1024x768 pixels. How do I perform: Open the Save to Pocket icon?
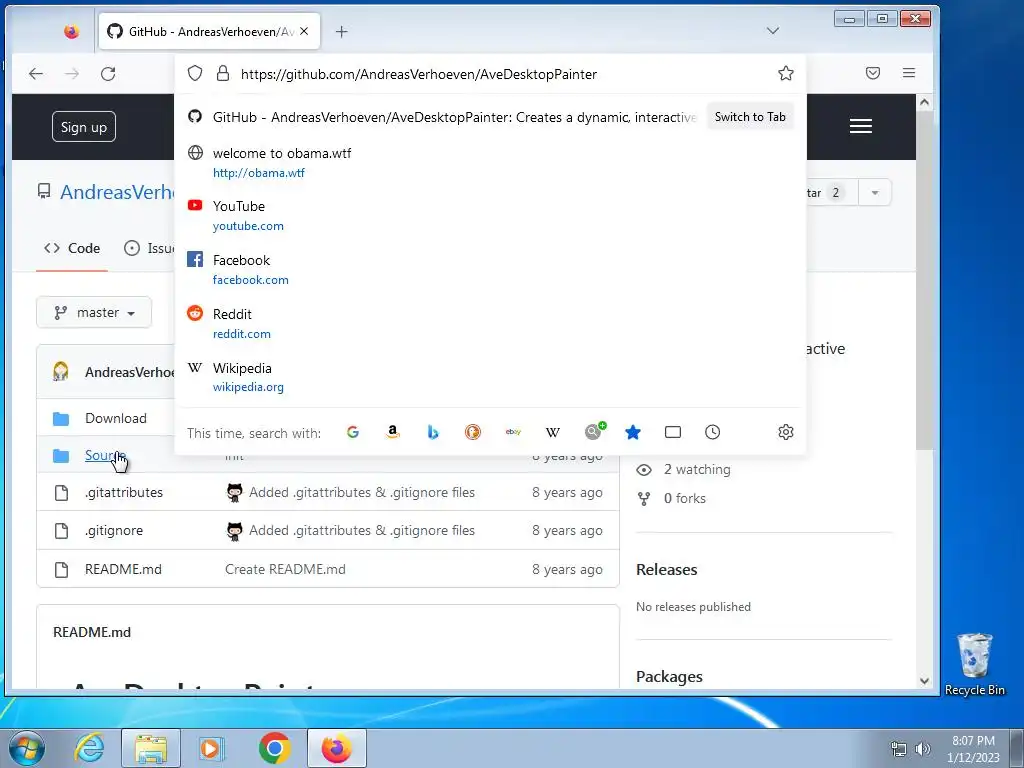872,73
